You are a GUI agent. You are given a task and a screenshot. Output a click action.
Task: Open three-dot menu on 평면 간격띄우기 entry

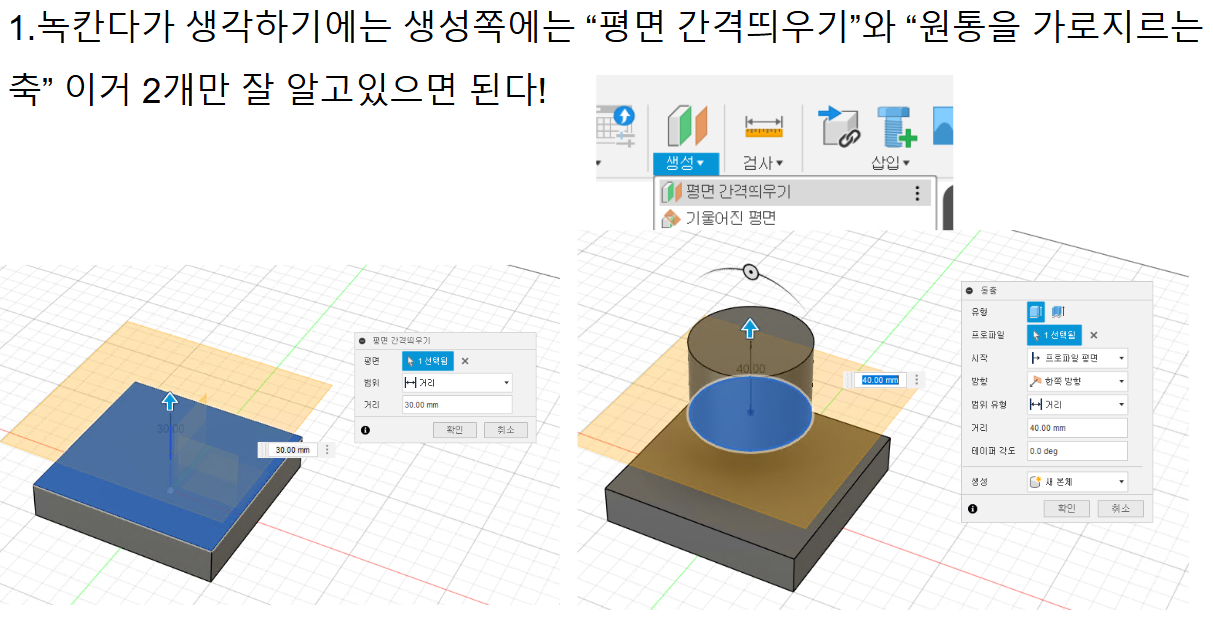click(917, 192)
